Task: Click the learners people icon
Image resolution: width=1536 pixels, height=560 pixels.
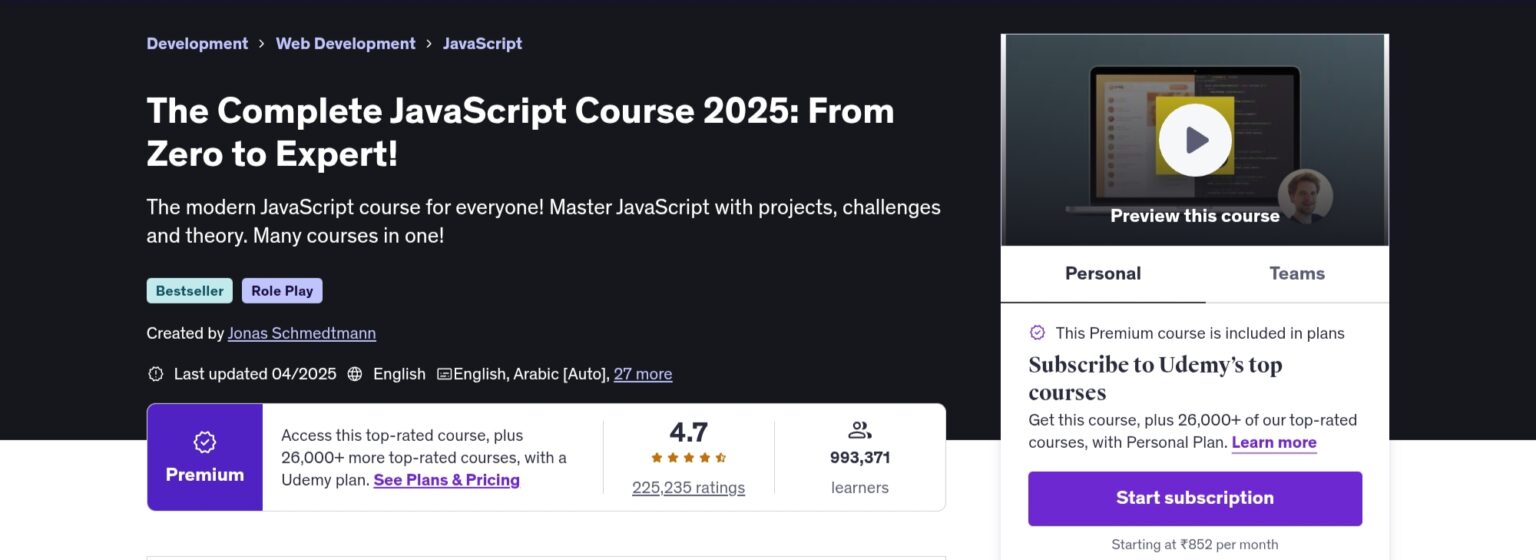Action: tap(859, 431)
